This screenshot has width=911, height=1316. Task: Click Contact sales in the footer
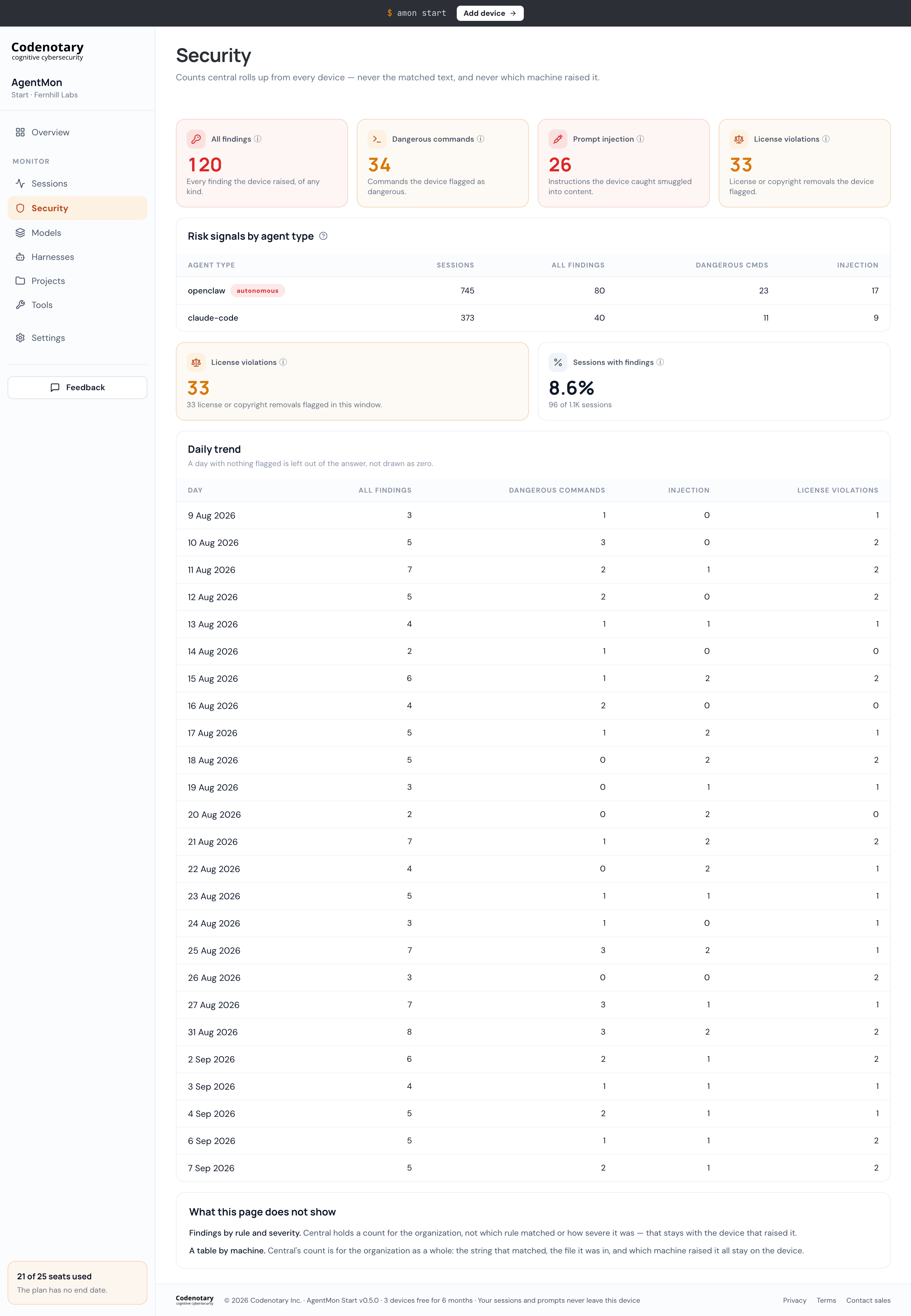(x=868, y=1301)
